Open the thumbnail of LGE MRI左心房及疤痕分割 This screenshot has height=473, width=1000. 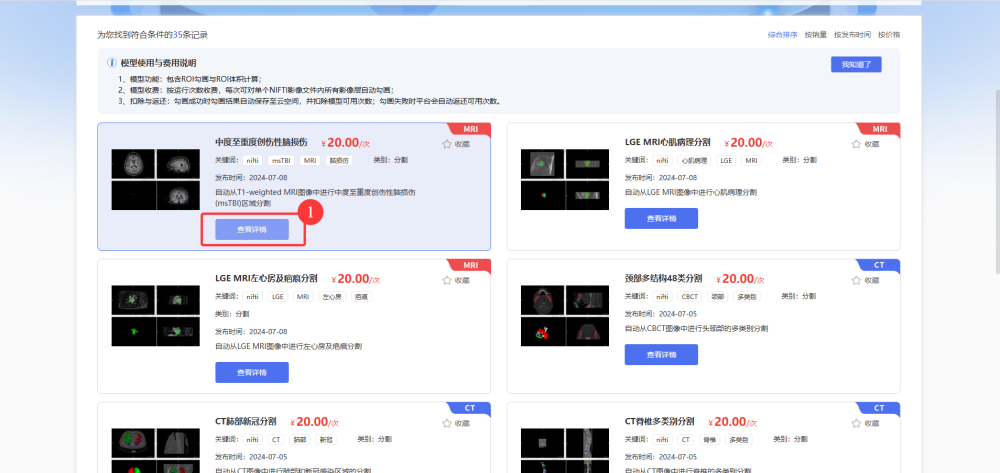155,316
